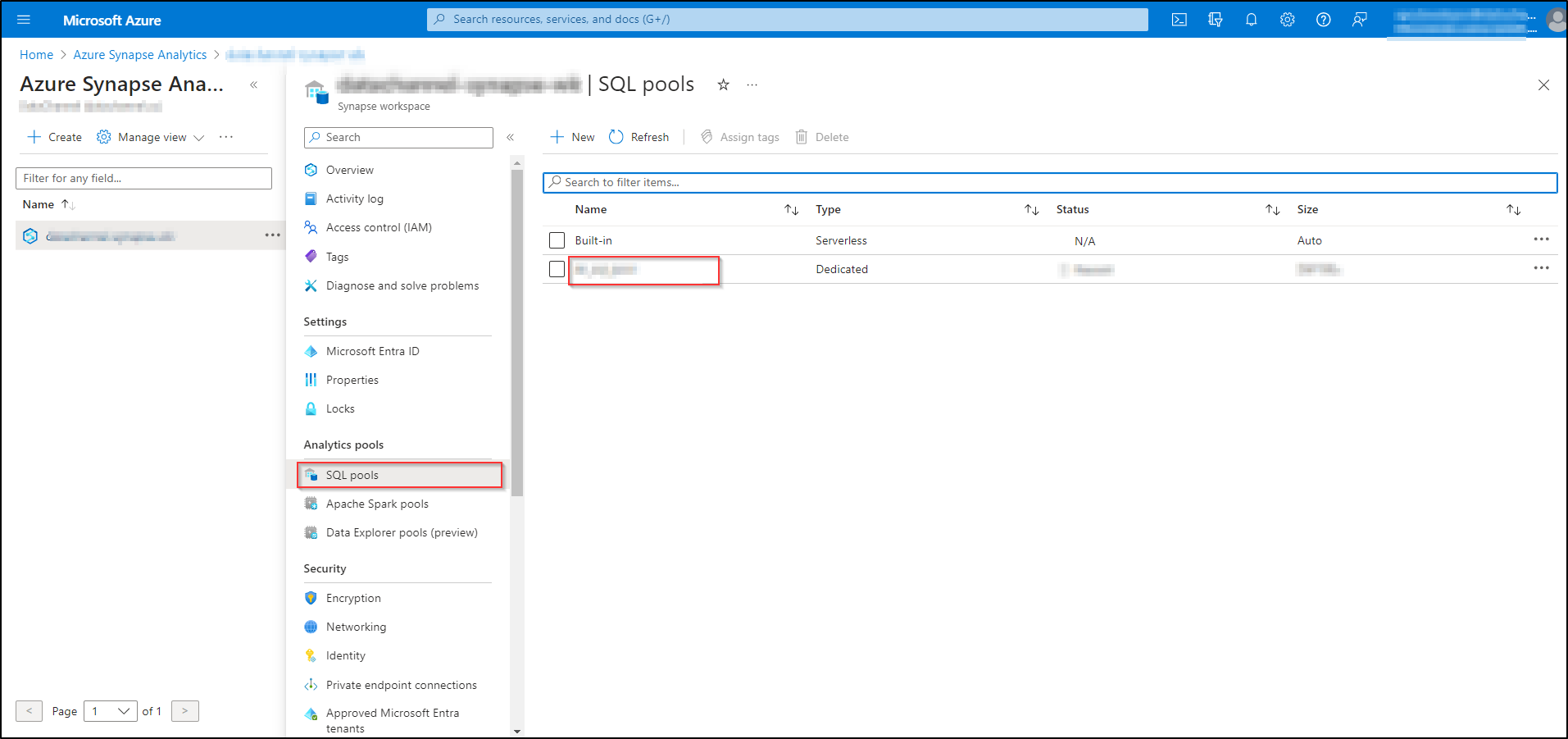Image resolution: width=1568 pixels, height=739 pixels.
Task: Favorite this SQL pools page with the star
Action: (723, 84)
